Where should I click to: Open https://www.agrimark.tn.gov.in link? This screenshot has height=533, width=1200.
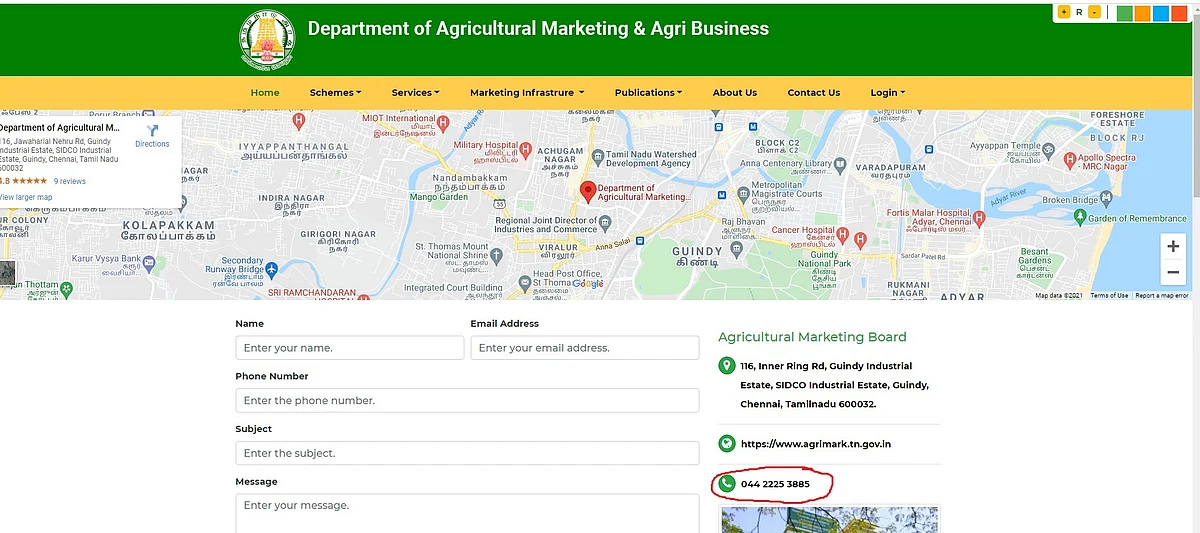(x=816, y=444)
